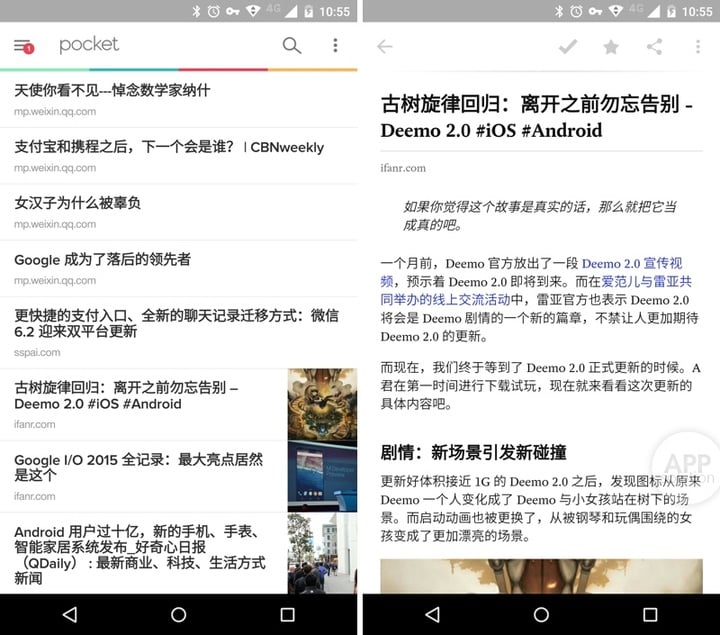Open the overflow menu in the article view
Image resolution: width=720 pixels, height=635 pixels.
[698, 46]
